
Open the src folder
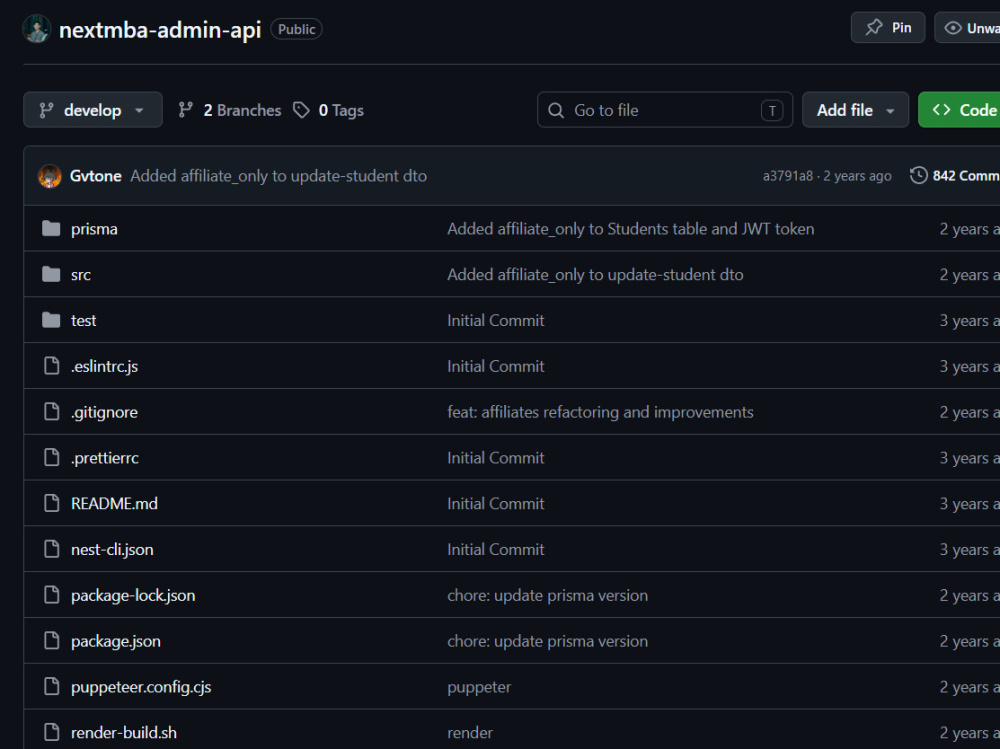(81, 275)
